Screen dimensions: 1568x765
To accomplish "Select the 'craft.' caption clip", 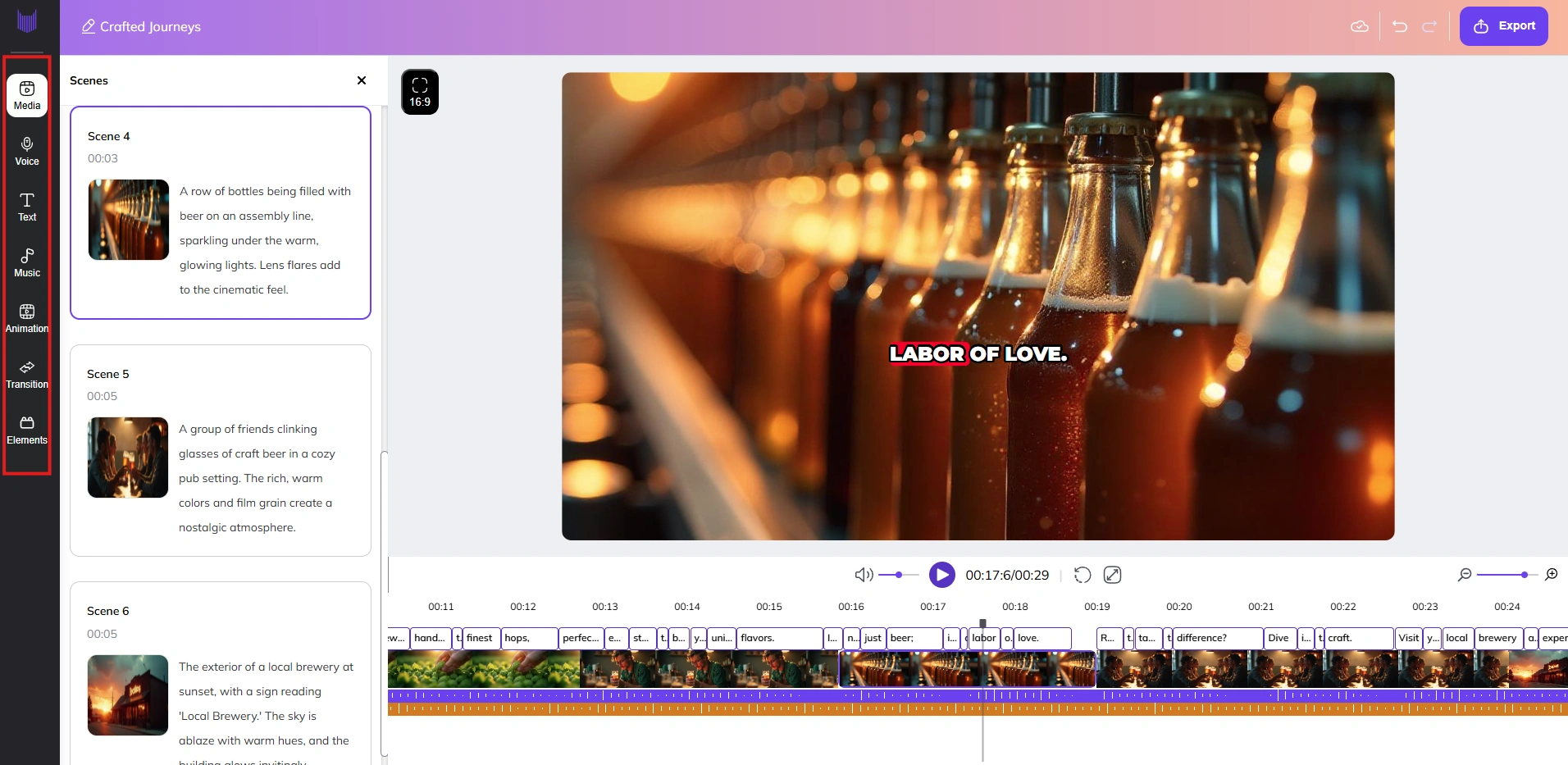I will [x=1359, y=638].
